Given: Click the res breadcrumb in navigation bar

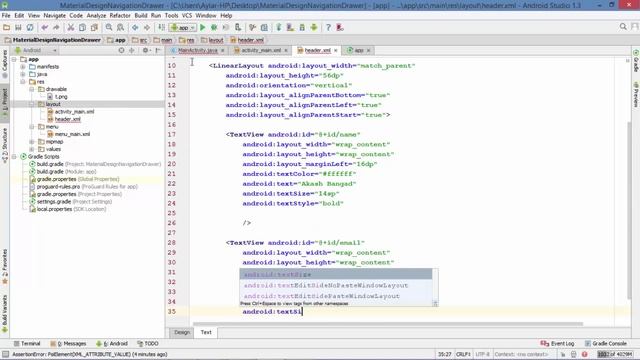Looking at the screenshot, I should tap(187, 40).
